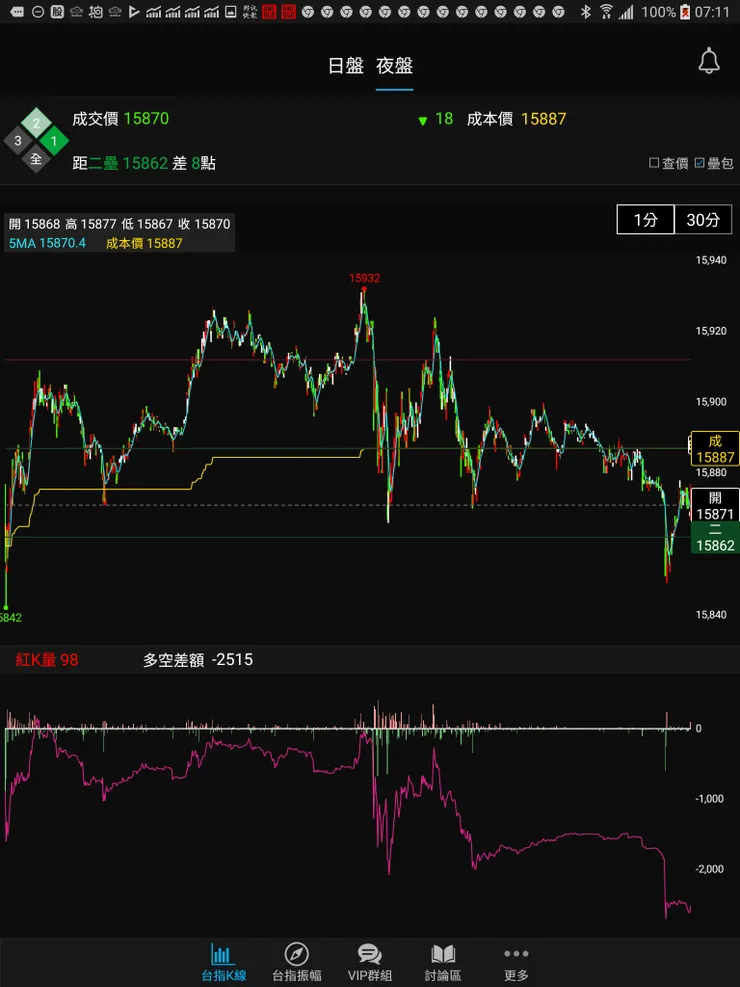Screen dimensions: 740x987
Task: Open the notification bell alerts
Action: pyautogui.click(x=709, y=60)
